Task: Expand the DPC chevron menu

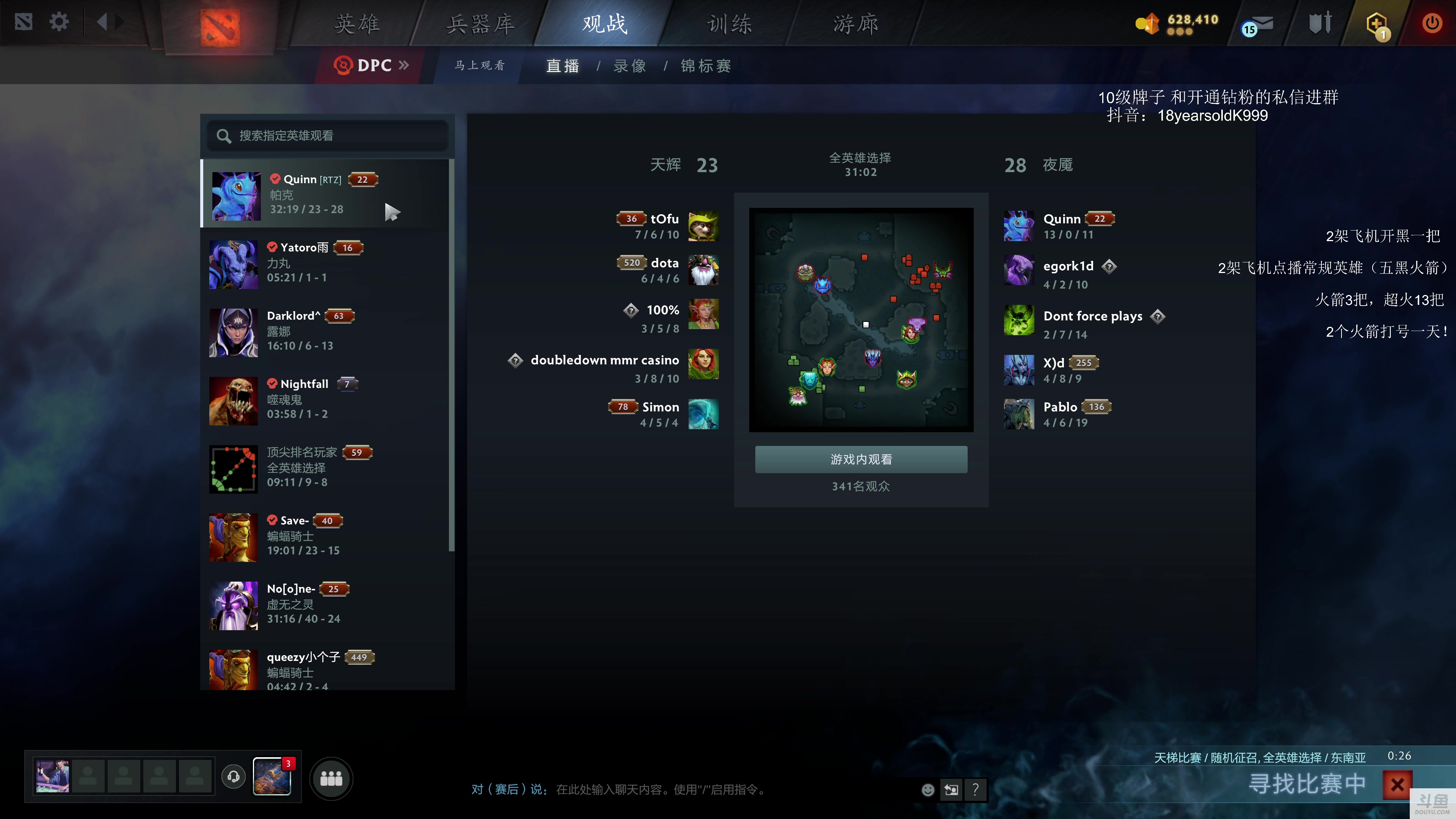Action: [403, 65]
